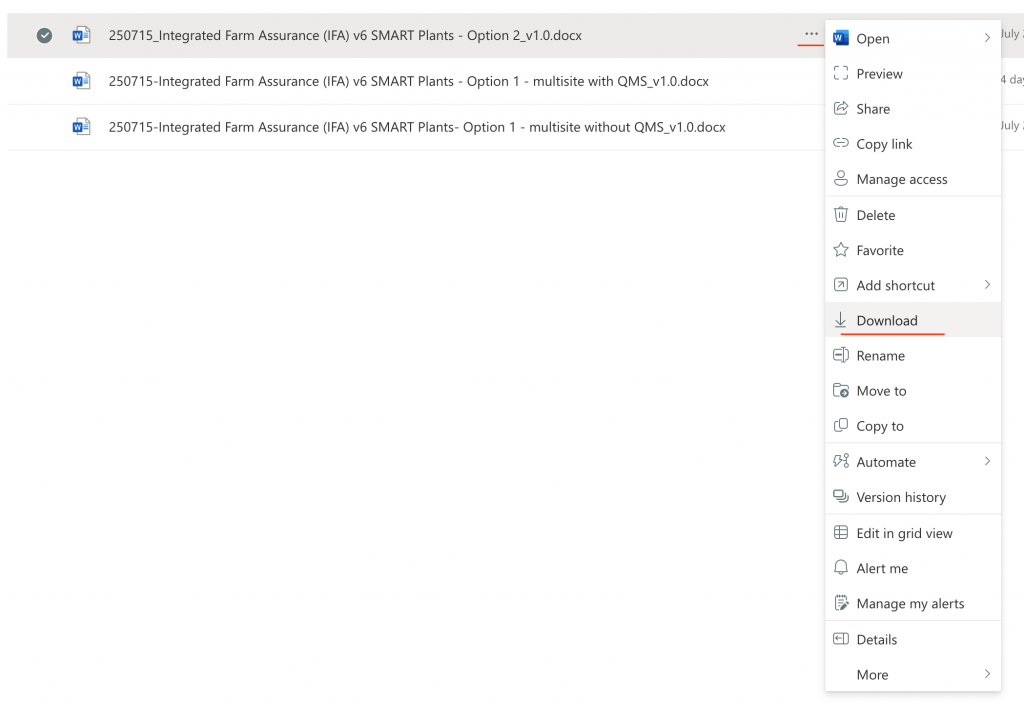Click the chain link icon for Copy link
1024x719 pixels.
point(841,144)
